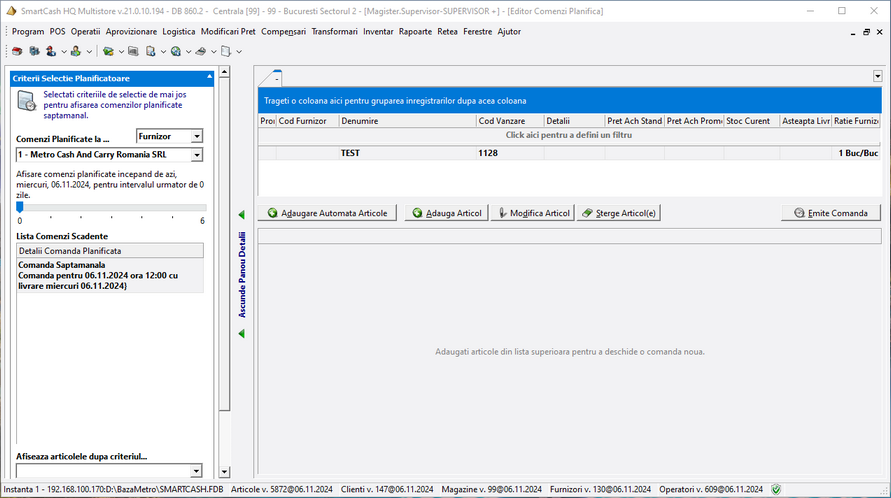891x498 pixels.
Task: Select the TEST article row
Action: [569, 153]
